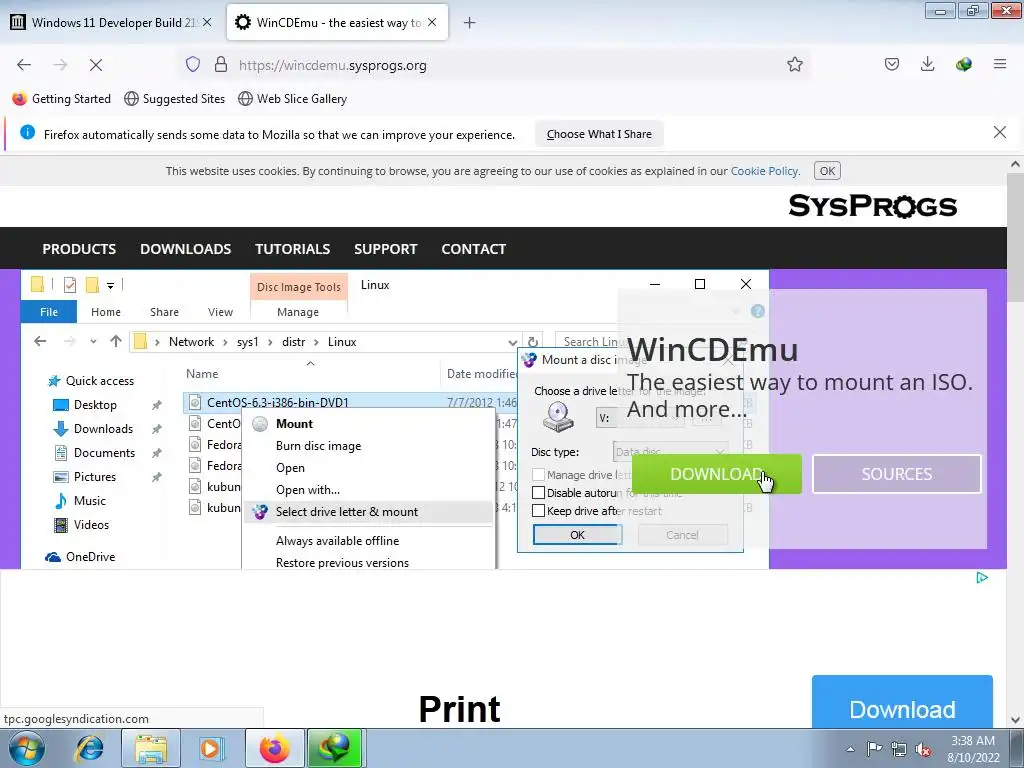1024x768 pixels.
Task: Bookmark this page with the star
Action: point(795,64)
